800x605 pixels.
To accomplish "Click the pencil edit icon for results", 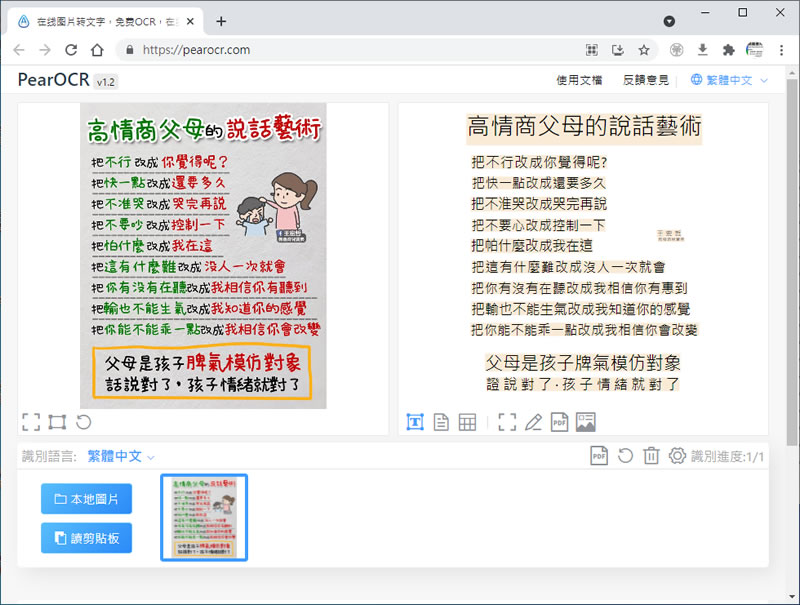I will (534, 422).
